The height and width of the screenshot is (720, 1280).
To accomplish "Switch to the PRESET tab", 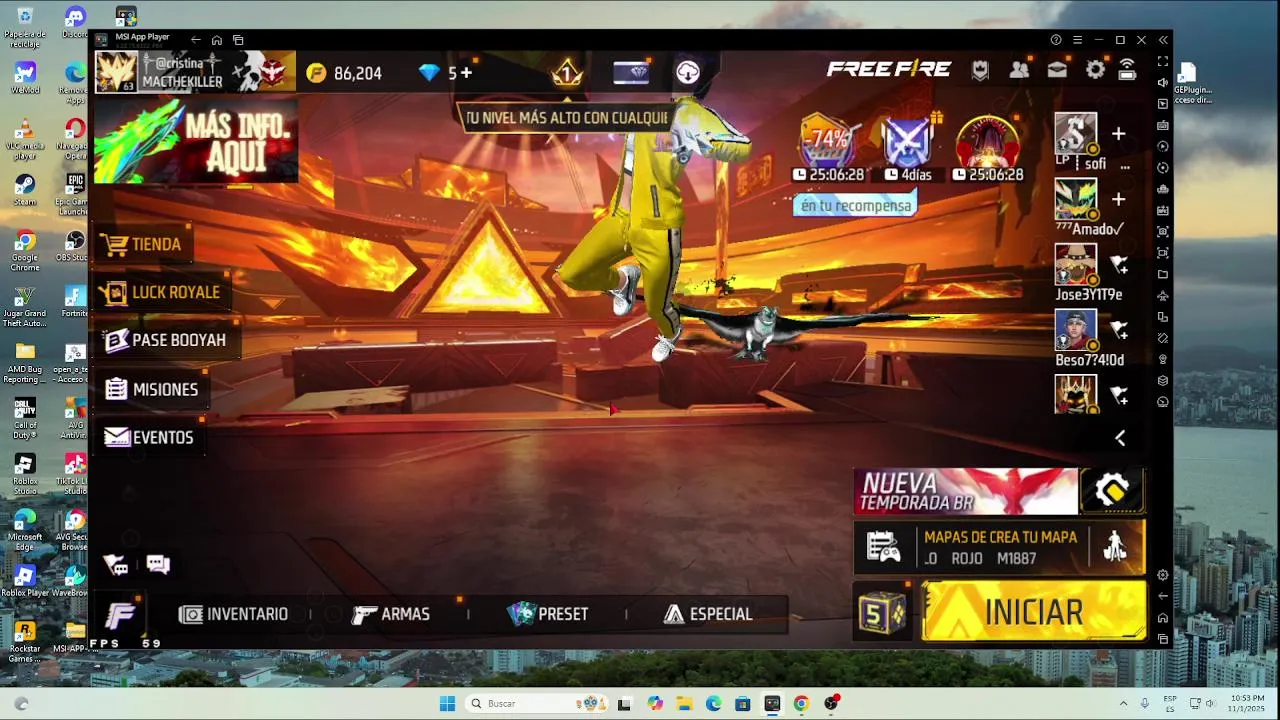I will point(548,614).
